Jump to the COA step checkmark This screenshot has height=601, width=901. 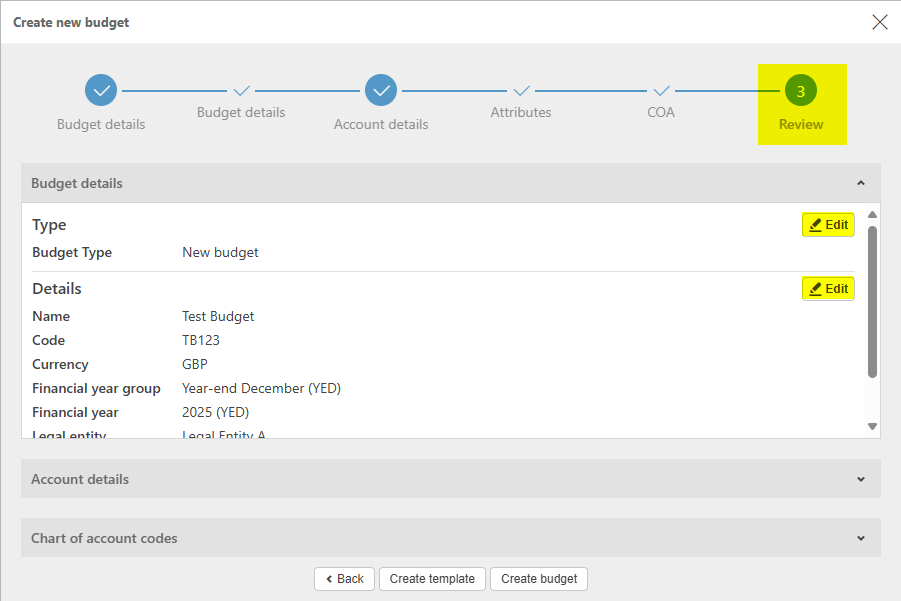coord(661,91)
